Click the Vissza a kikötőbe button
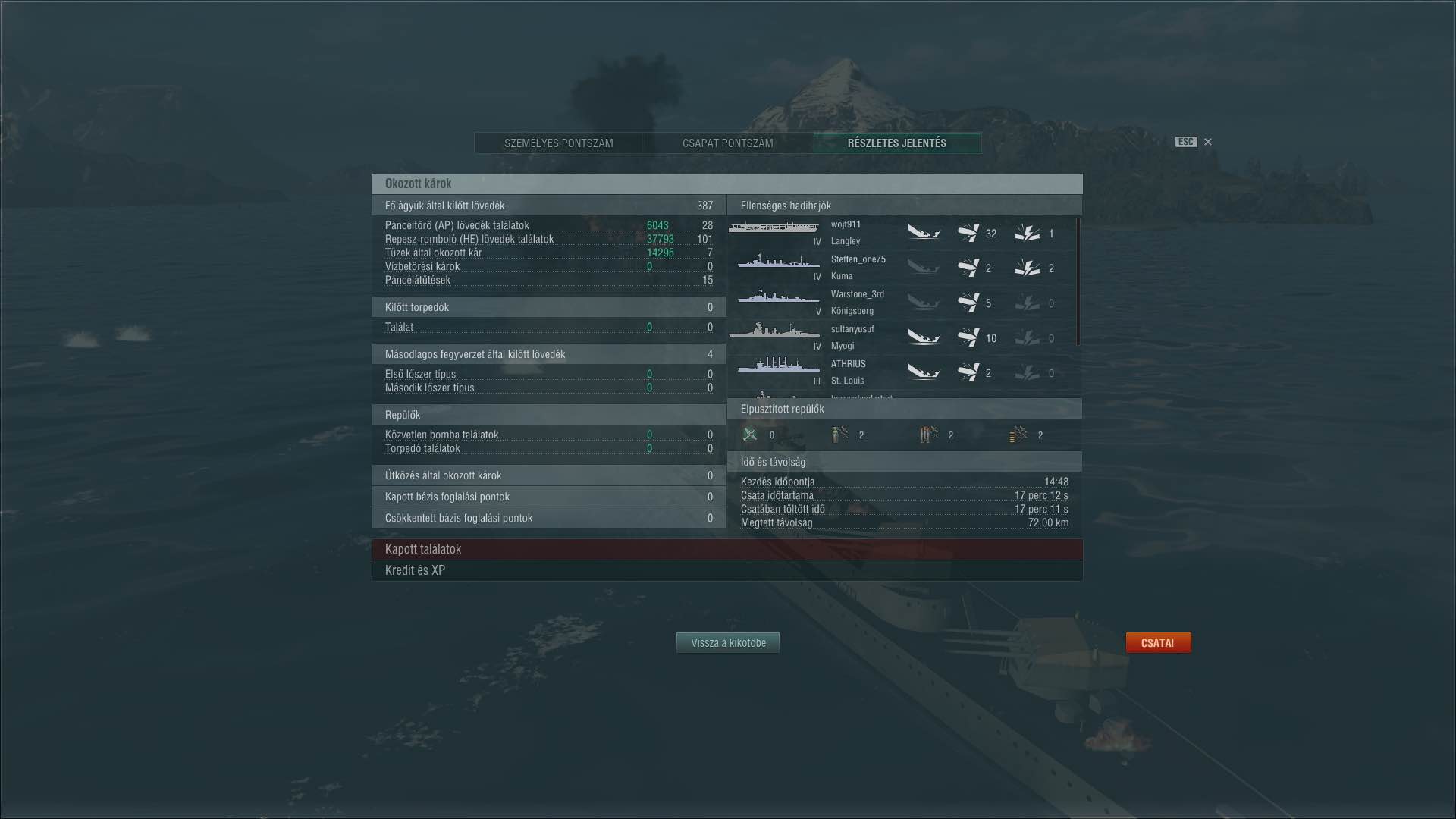This screenshot has width=1456, height=819. click(x=728, y=642)
